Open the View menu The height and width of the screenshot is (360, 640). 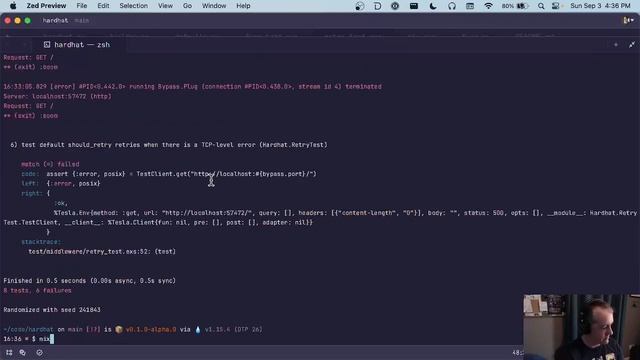pos(165,6)
